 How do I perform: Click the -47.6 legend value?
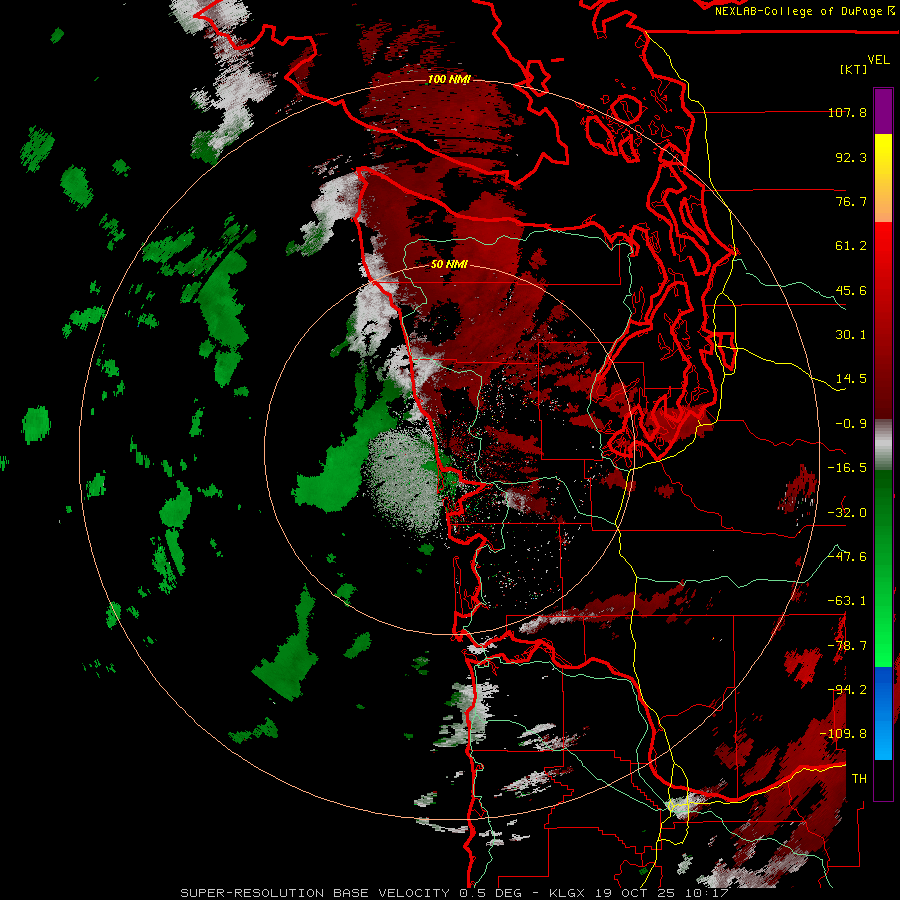847,557
